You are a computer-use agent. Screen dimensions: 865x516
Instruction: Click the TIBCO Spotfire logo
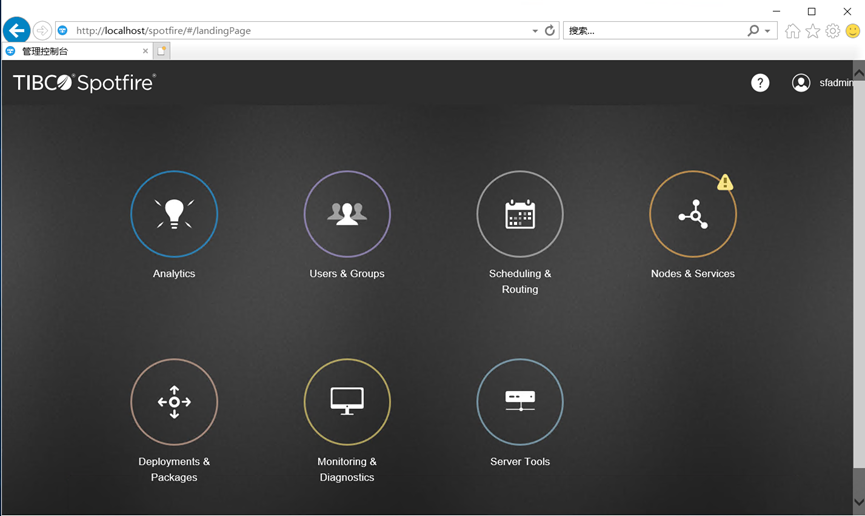pos(84,83)
